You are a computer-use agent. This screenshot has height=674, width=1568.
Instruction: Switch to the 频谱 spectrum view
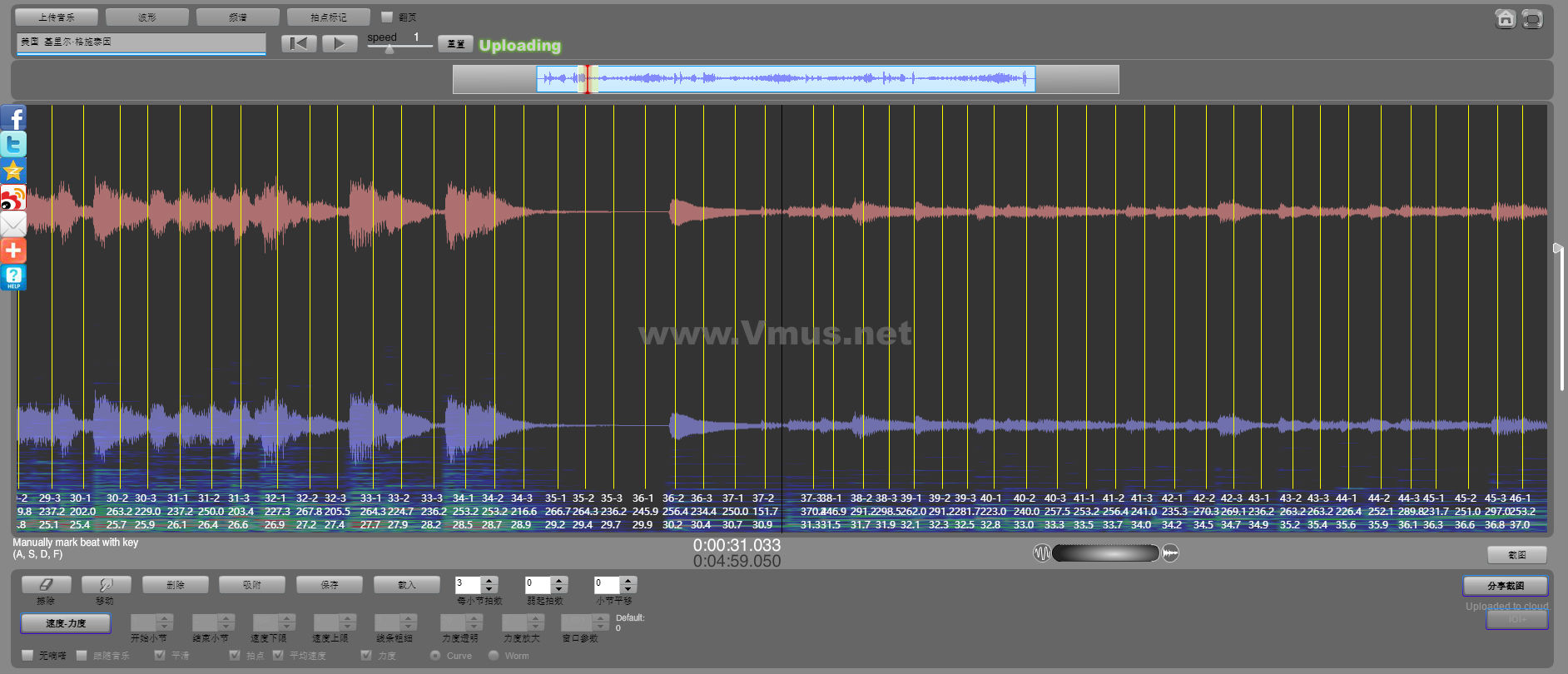pos(238,17)
